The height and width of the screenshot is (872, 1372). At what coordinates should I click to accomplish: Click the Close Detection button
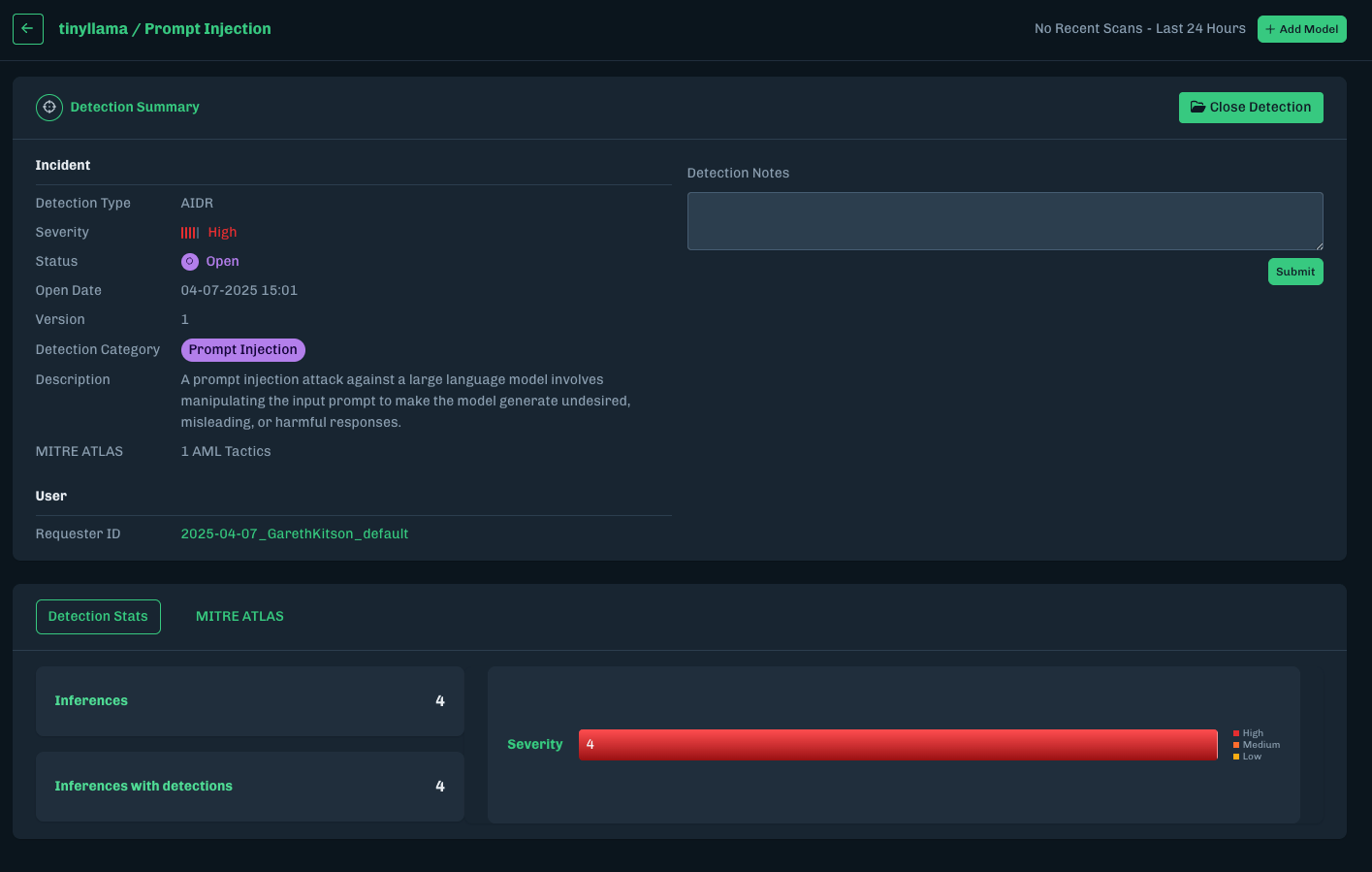click(x=1251, y=108)
